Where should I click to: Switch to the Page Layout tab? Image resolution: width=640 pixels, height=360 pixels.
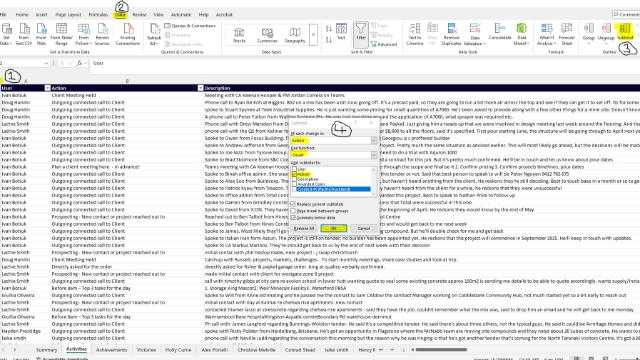click(x=68, y=15)
